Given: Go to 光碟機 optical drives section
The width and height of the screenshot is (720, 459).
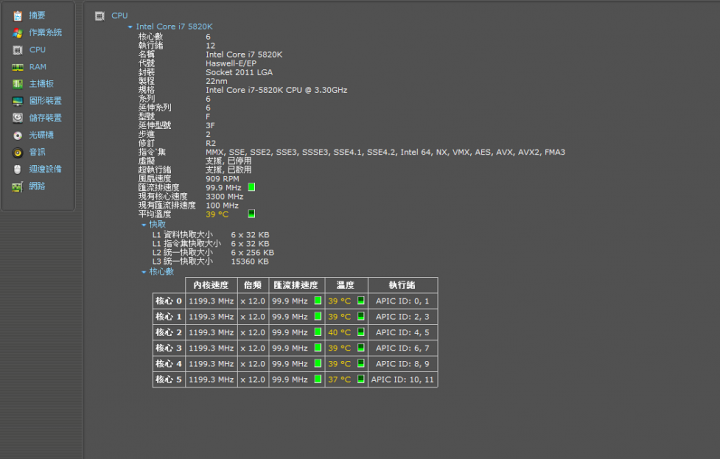Looking at the screenshot, I should point(41,135).
